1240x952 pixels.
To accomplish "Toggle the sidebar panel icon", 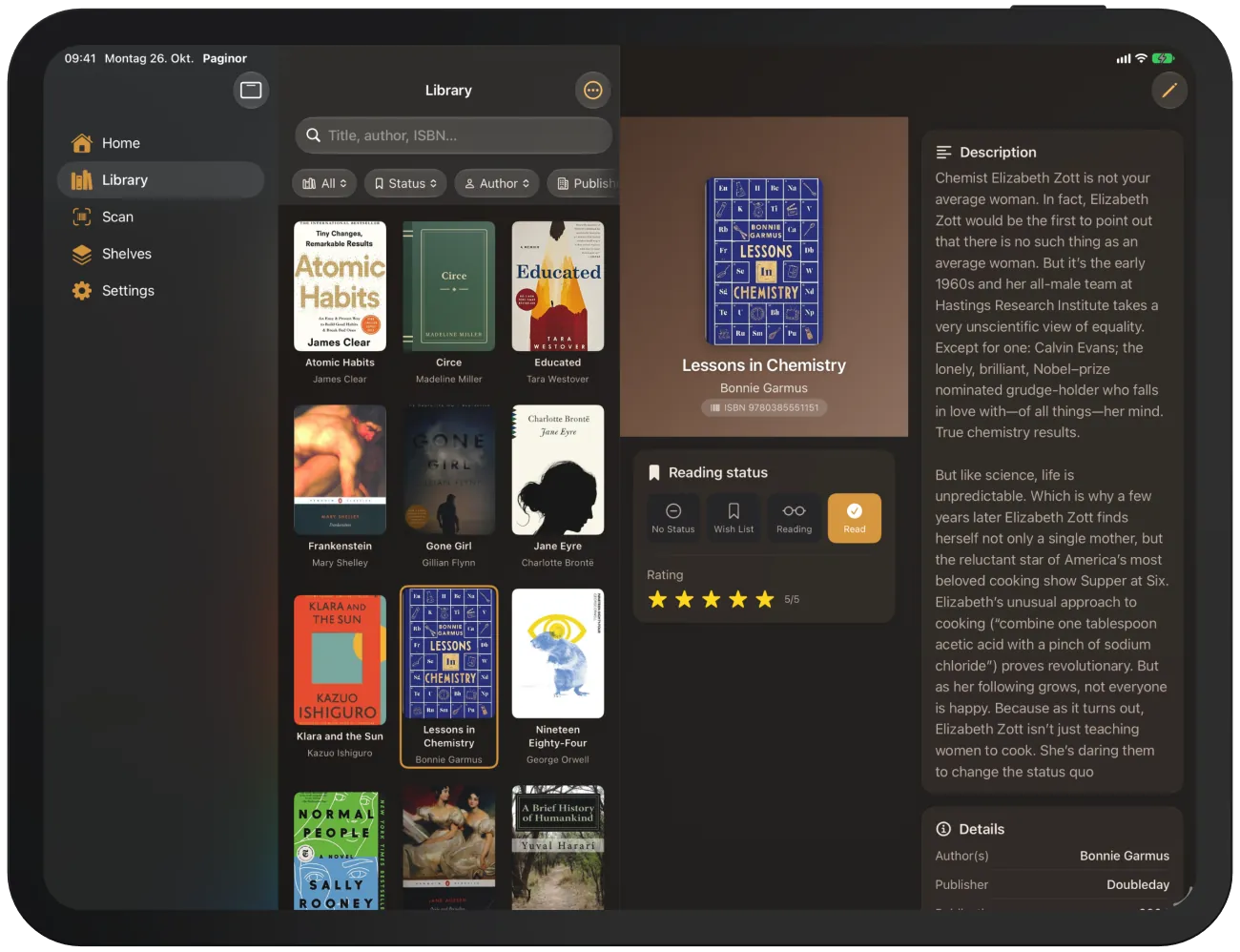I will click(x=251, y=91).
